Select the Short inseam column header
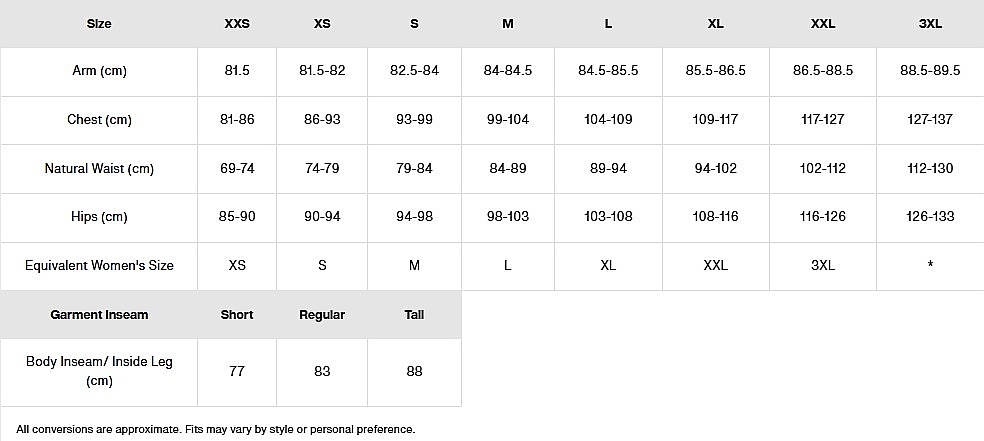Image resolution: width=984 pixels, height=441 pixels. pyautogui.click(x=237, y=315)
